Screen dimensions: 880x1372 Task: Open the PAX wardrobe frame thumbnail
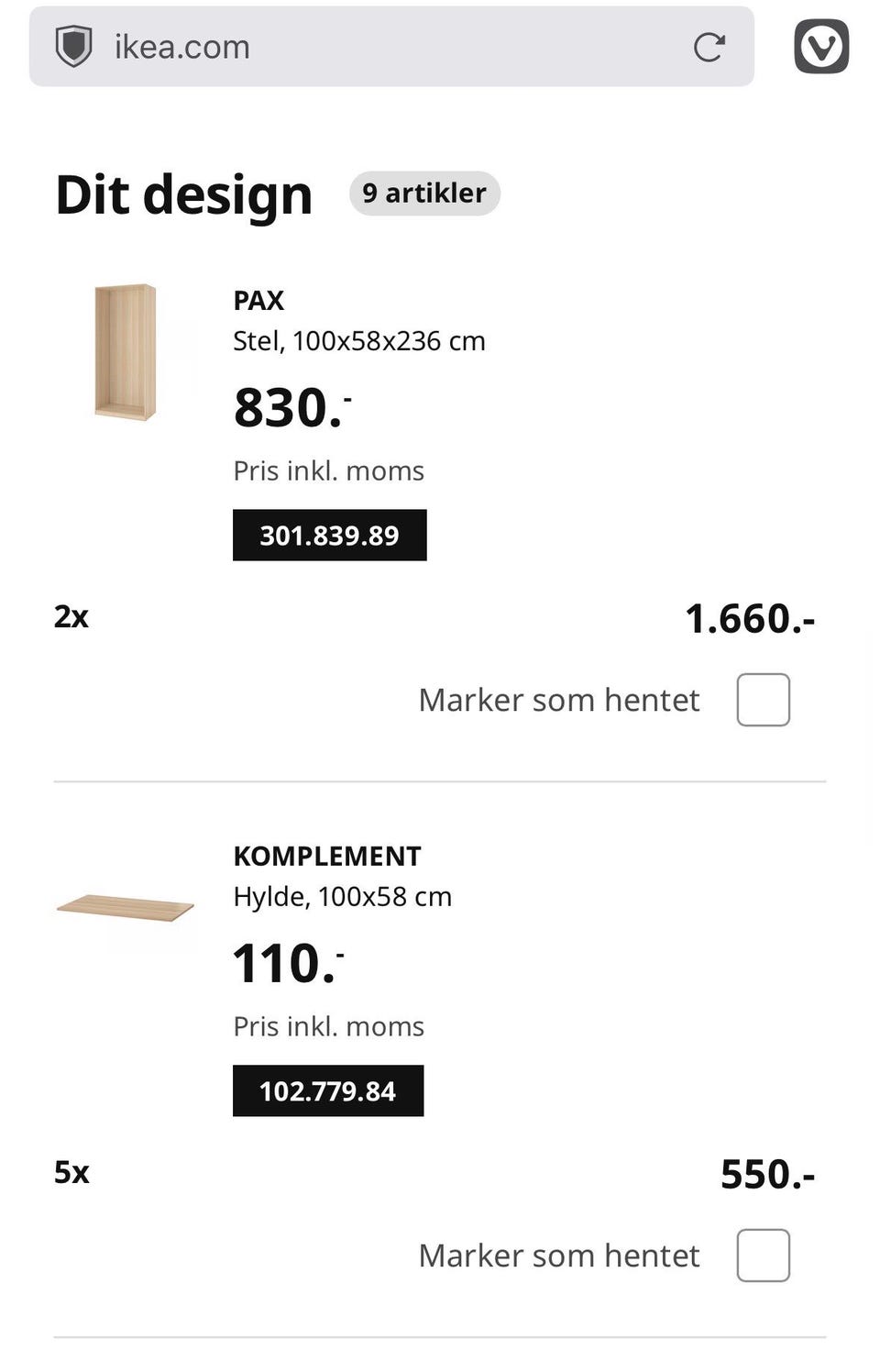(126, 352)
